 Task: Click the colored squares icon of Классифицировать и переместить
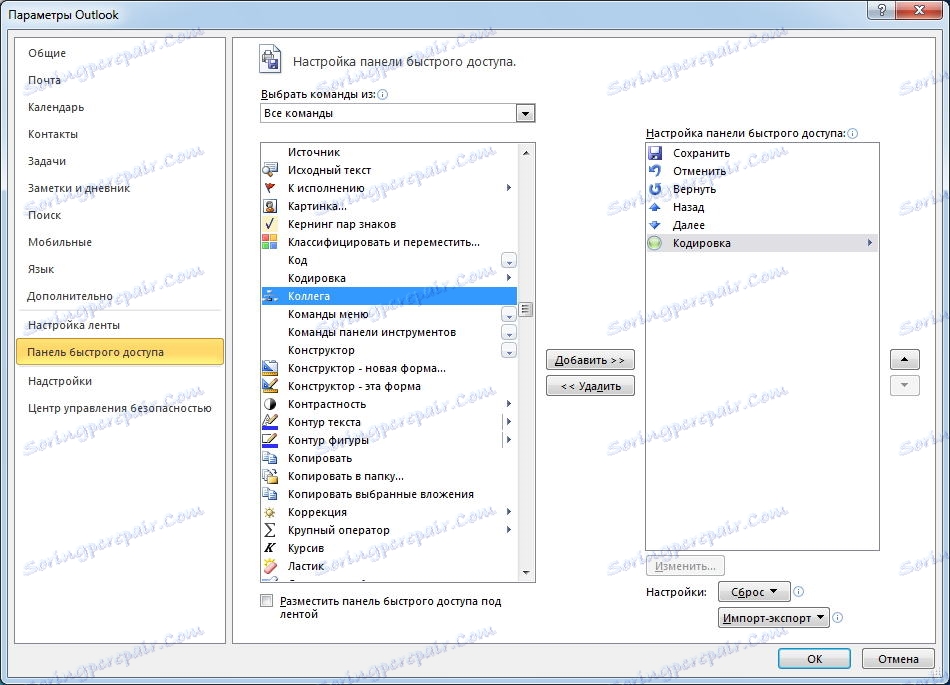click(270, 242)
